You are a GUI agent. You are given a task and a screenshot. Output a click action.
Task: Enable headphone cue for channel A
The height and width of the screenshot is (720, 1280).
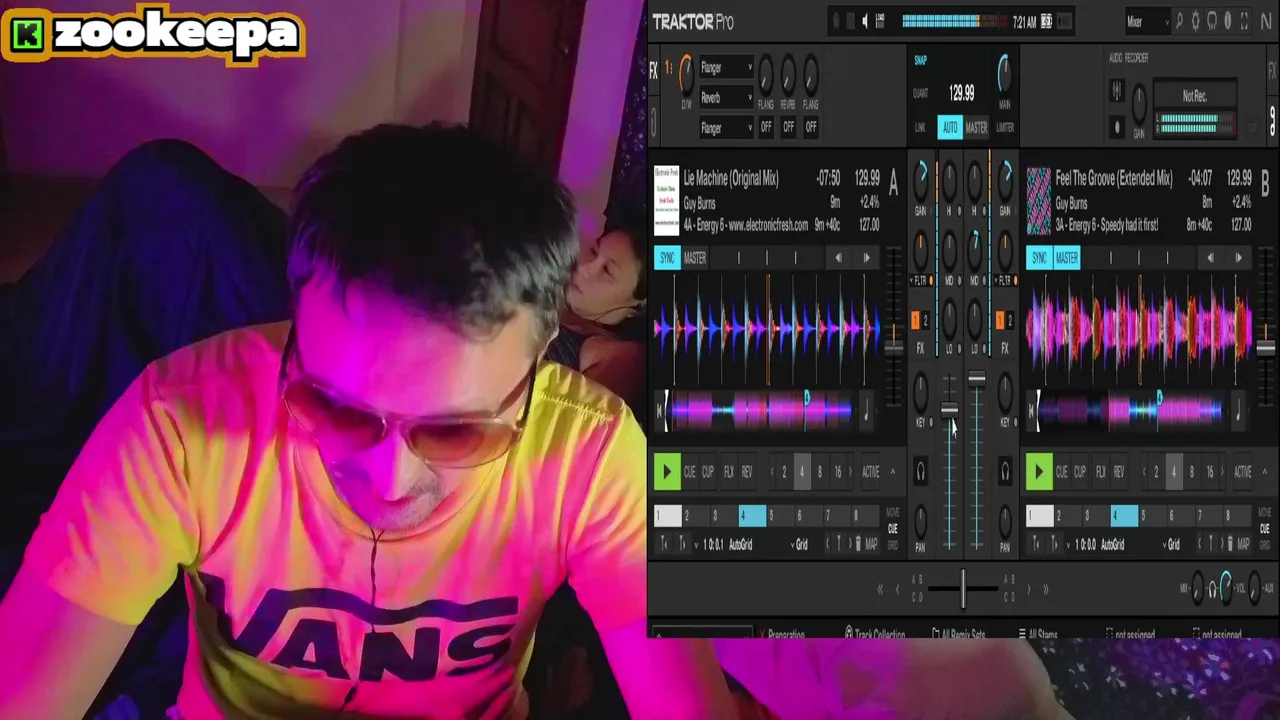pyautogui.click(x=920, y=472)
